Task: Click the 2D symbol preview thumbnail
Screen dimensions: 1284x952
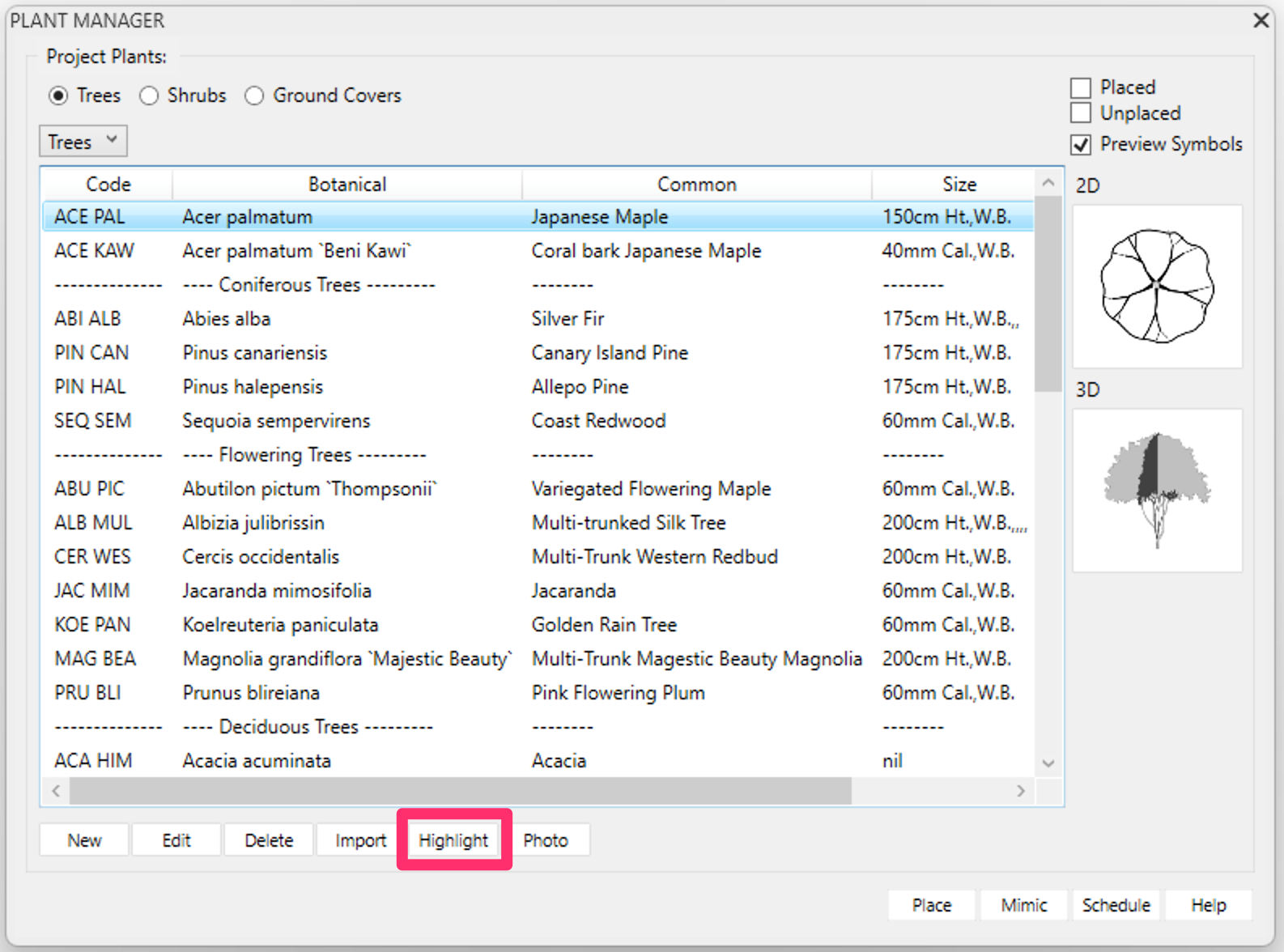Action: (1158, 287)
